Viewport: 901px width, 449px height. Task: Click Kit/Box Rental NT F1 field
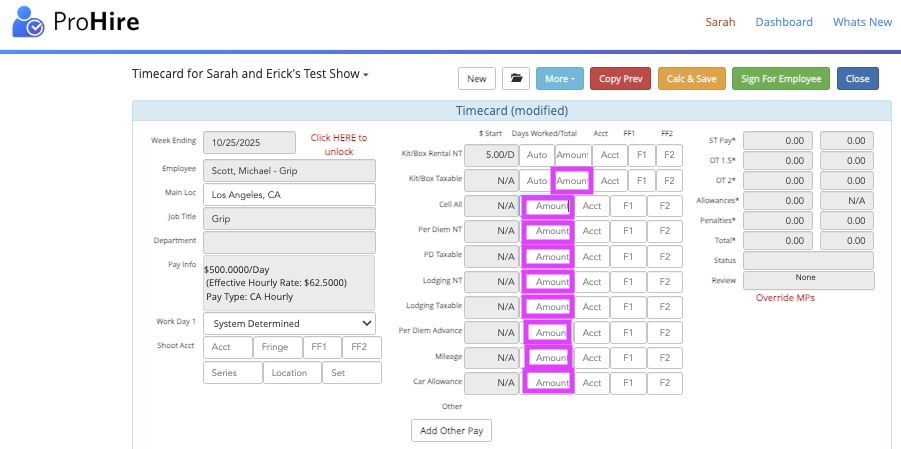(641, 155)
